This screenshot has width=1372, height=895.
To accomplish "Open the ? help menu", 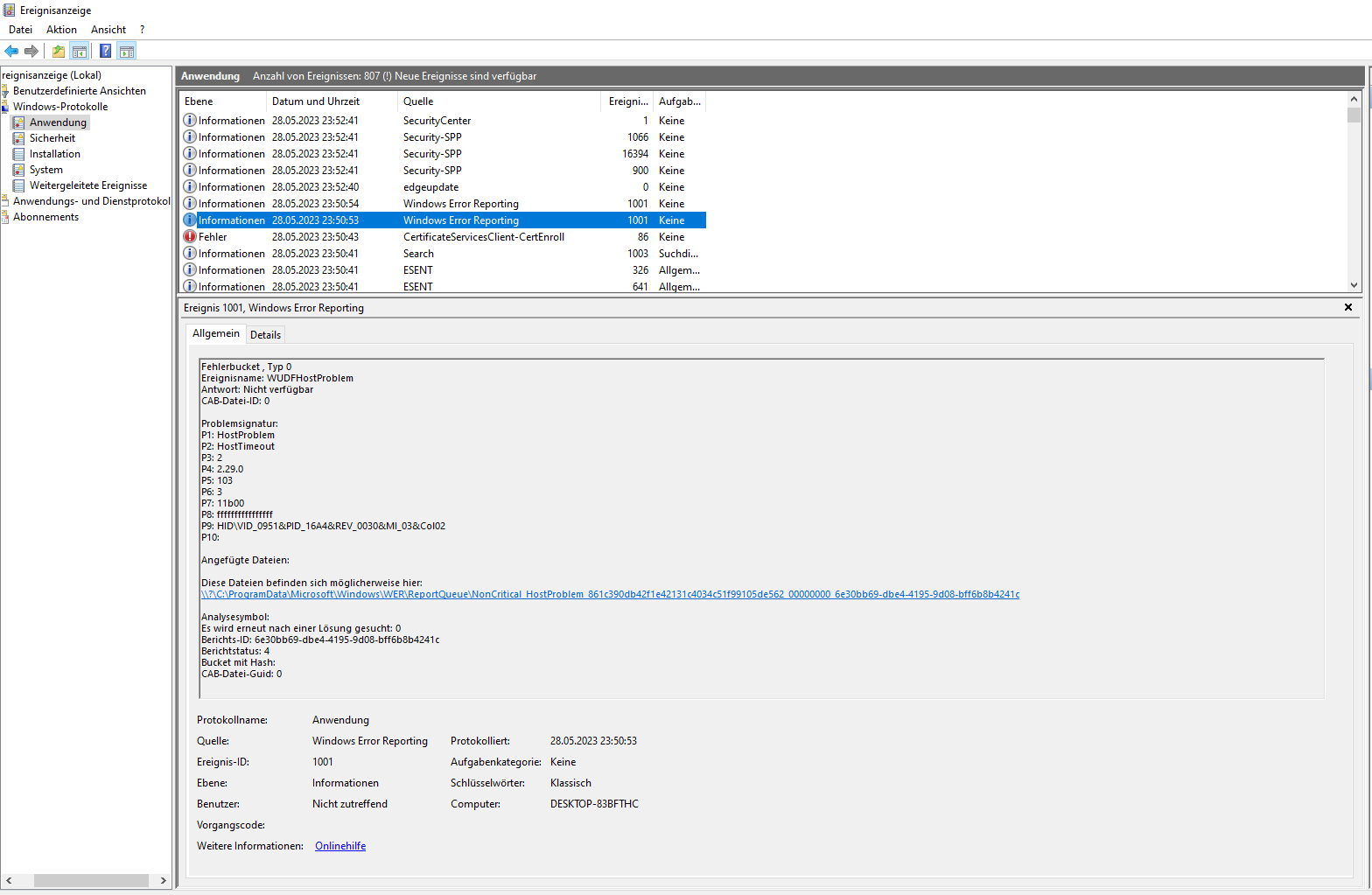I will tap(142, 30).
